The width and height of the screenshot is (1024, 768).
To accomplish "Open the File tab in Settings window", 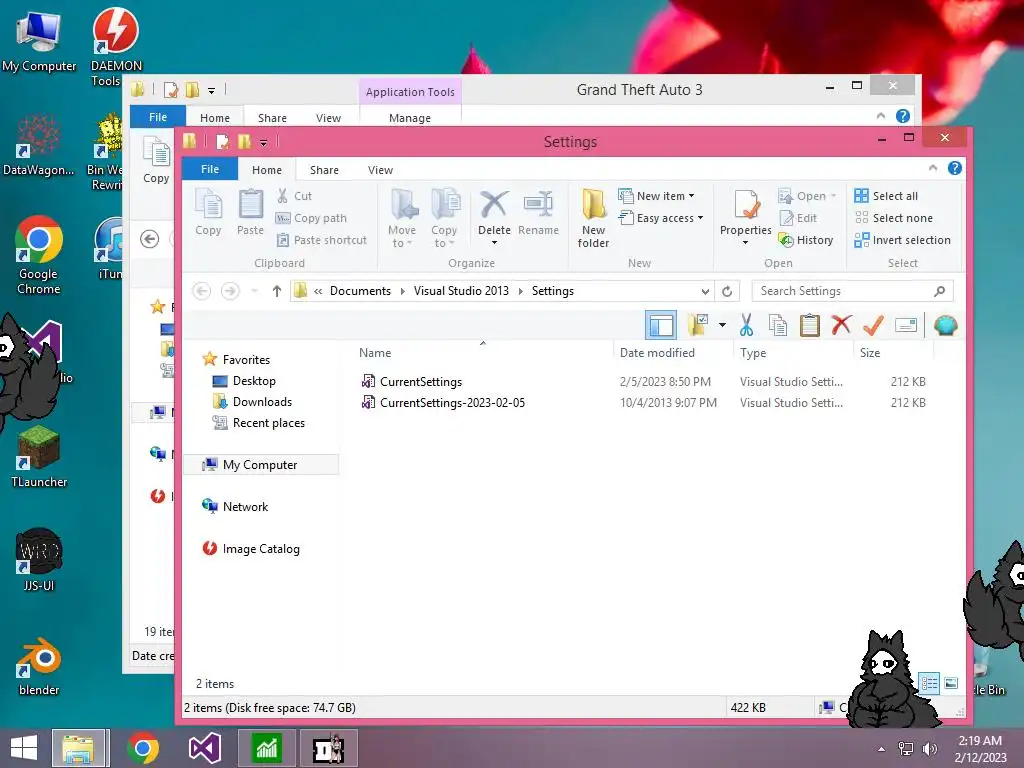I will (210, 169).
